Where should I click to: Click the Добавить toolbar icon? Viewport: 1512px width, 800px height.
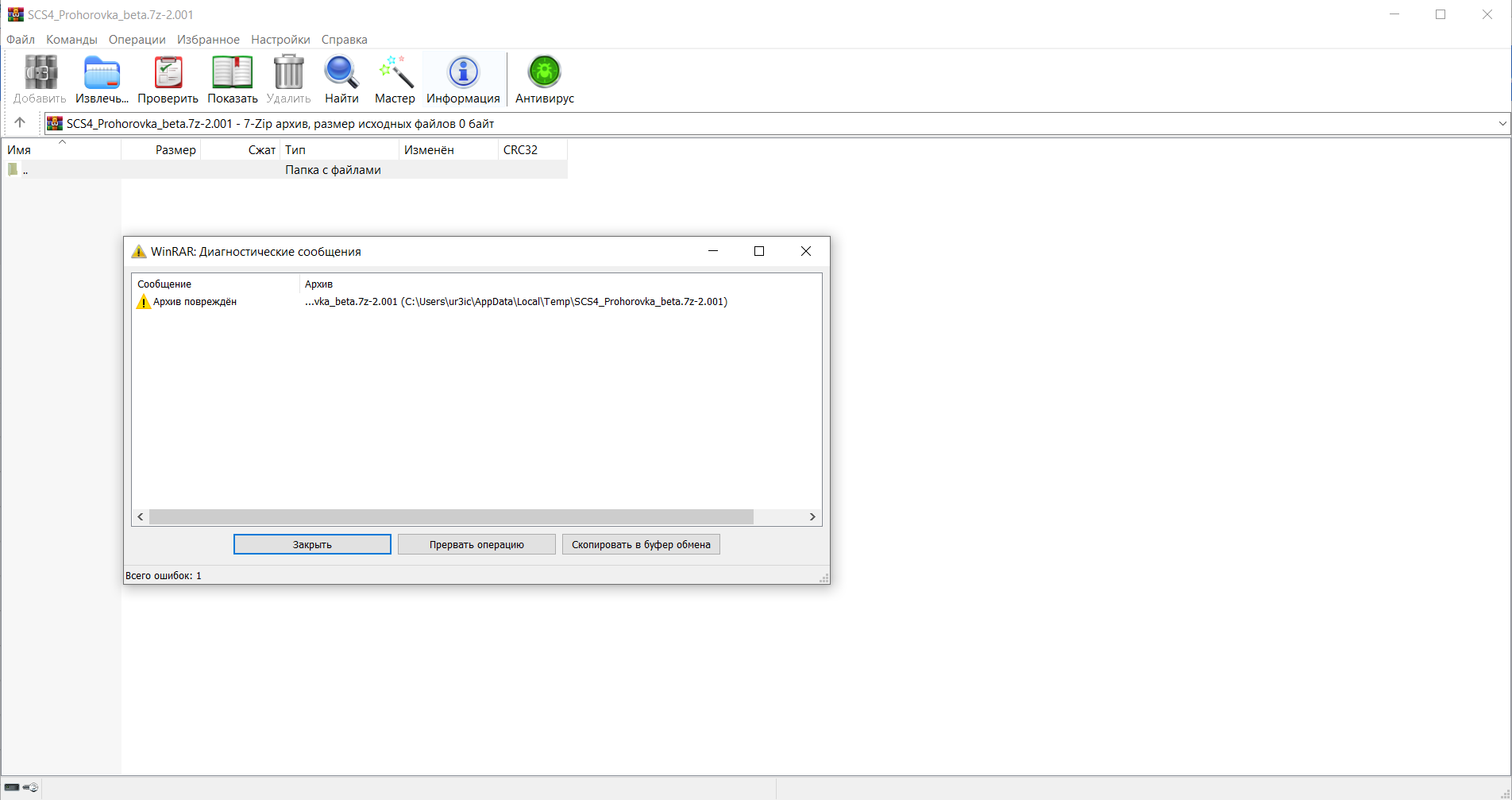[40, 73]
